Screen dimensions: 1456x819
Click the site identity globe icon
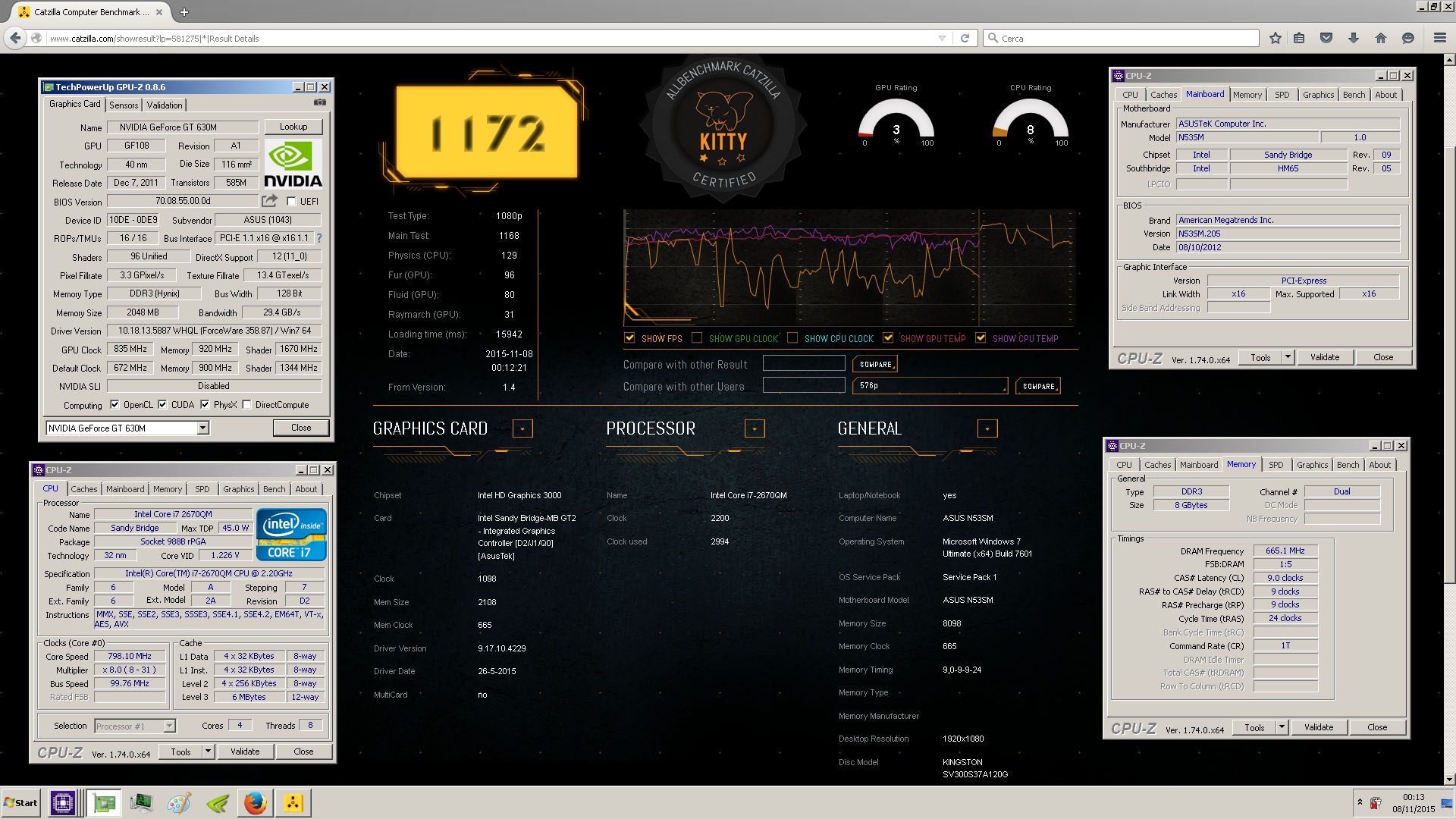[36, 38]
